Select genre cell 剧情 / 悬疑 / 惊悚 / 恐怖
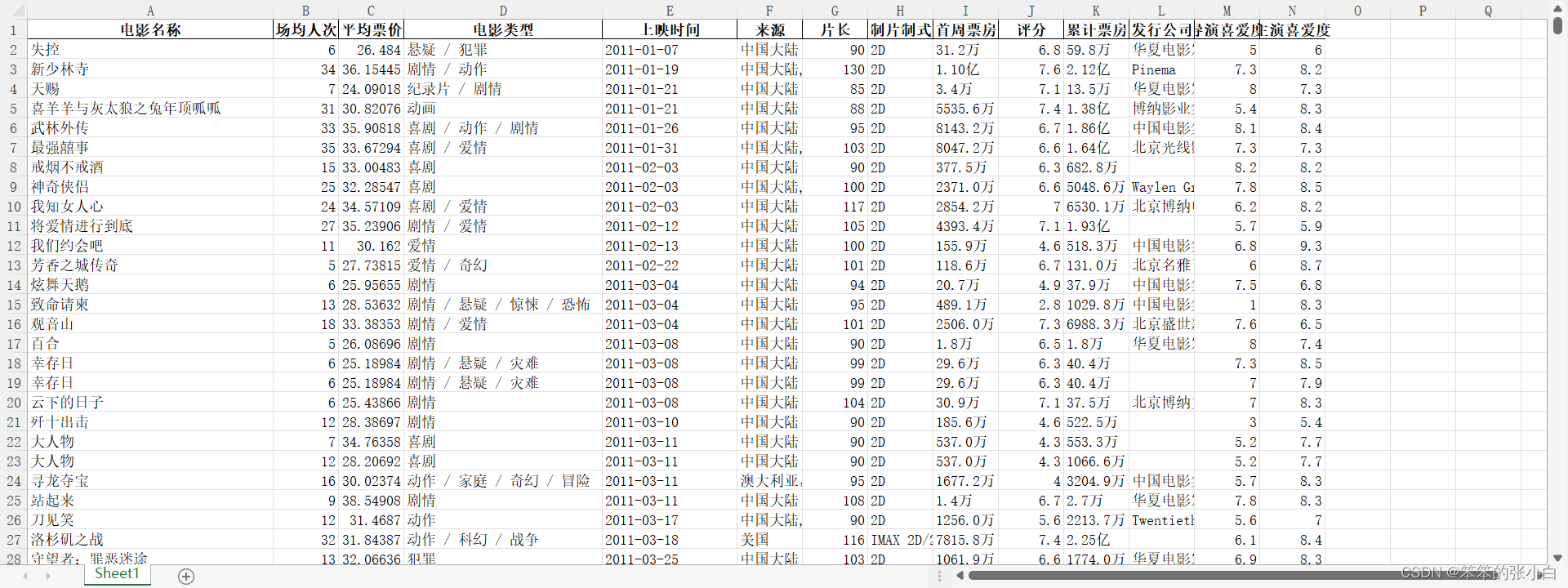1568x588 pixels. [x=503, y=305]
